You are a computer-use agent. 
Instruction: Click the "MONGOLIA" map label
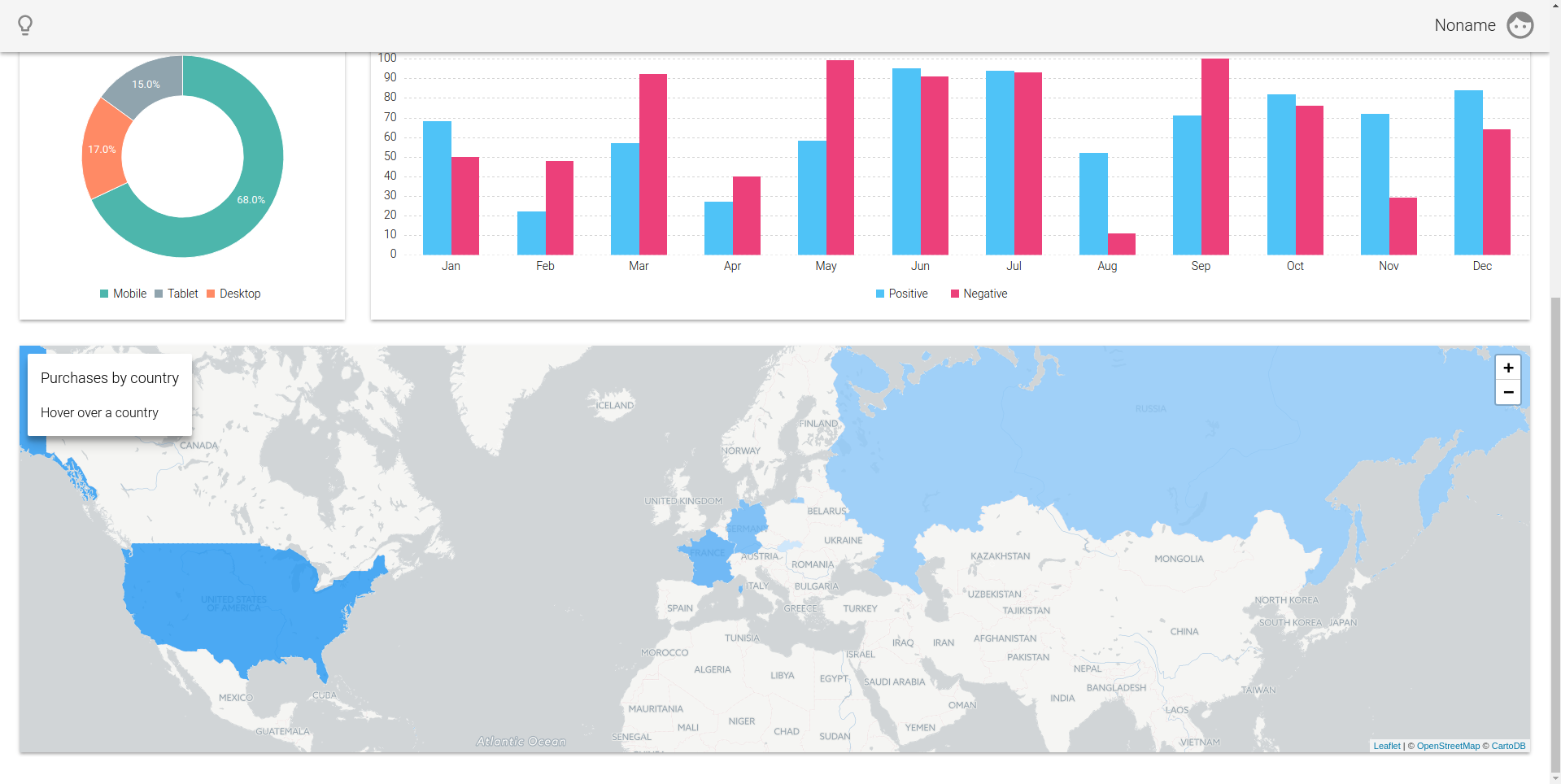click(x=1179, y=560)
